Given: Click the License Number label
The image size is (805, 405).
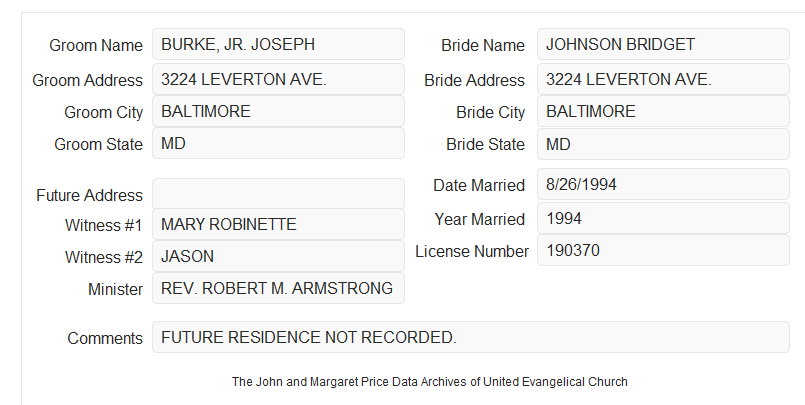Looking at the screenshot, I should (x=472, y=252).
